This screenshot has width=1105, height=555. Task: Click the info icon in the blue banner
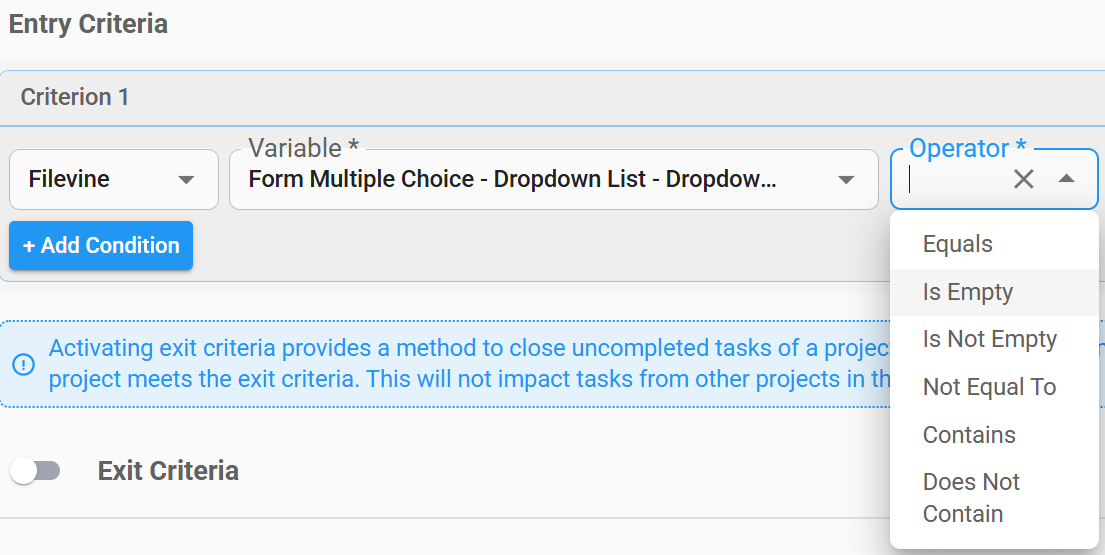tap(23, 364)
